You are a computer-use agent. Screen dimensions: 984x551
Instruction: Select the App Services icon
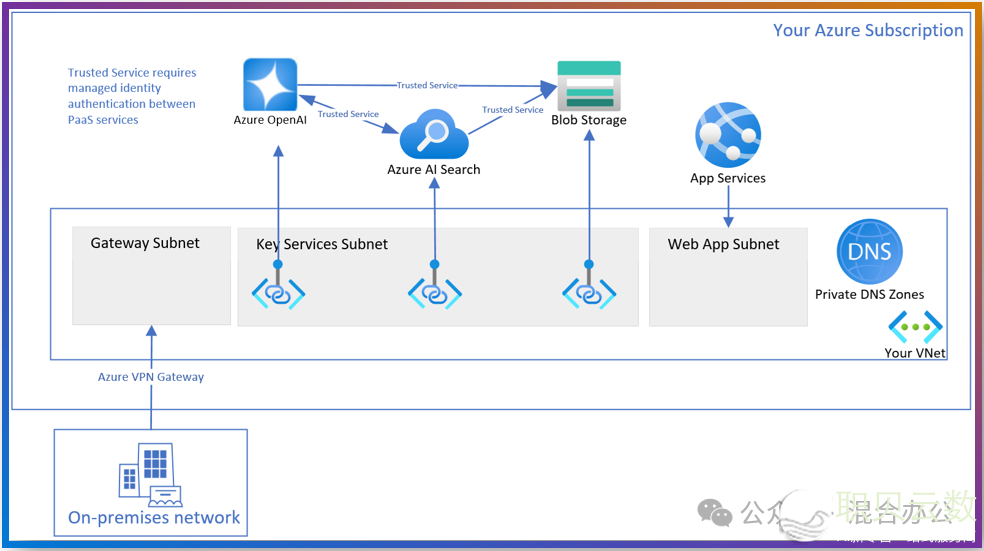pyautogui.click(x=727, y=135)
